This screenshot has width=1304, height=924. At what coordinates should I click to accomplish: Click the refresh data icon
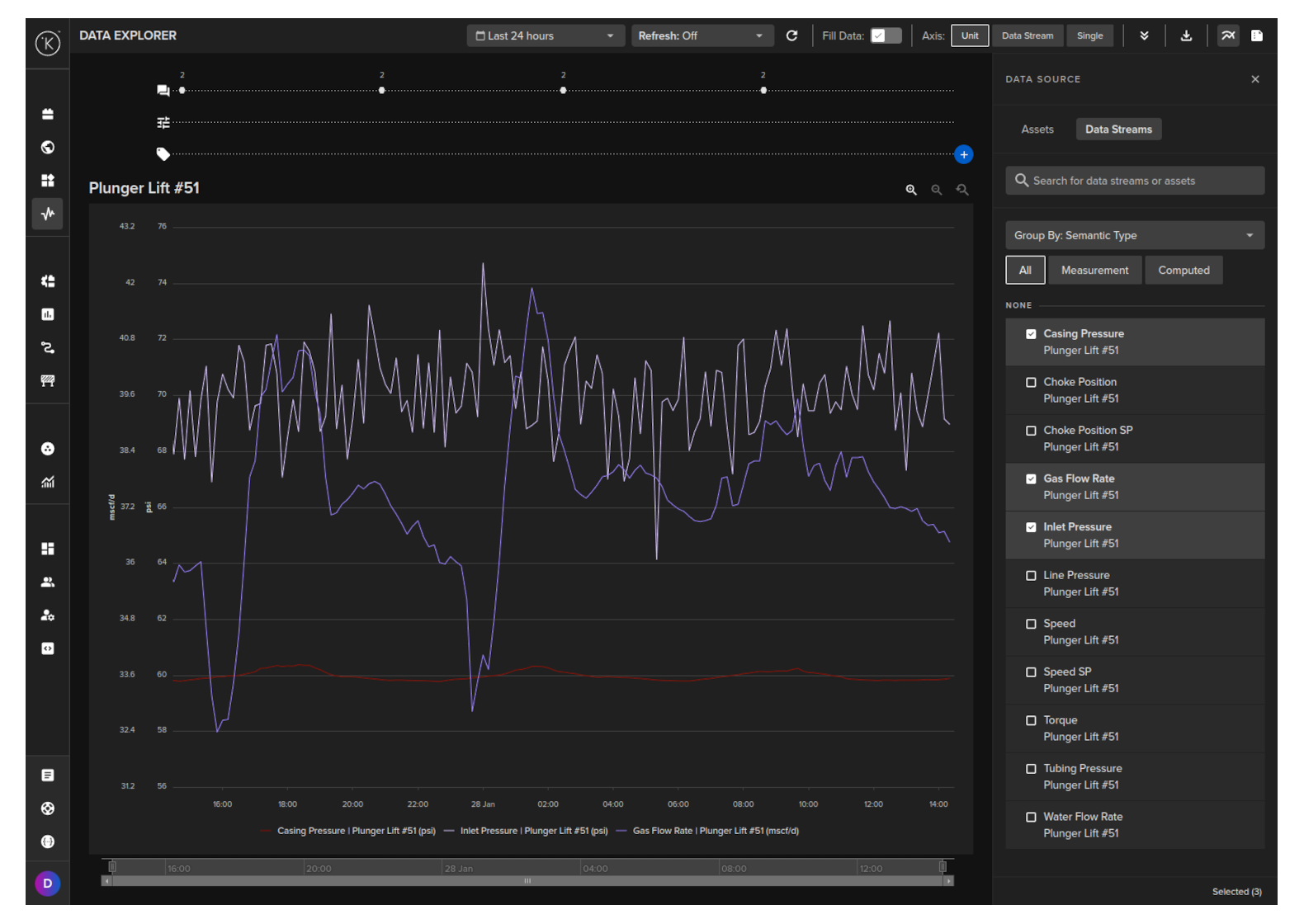pyautogui.click(x=791, y=35)
